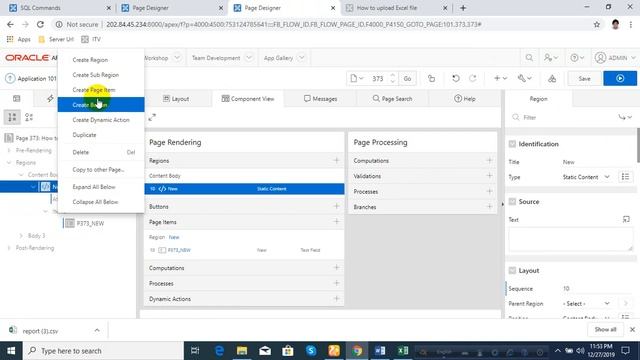Image resolution: width=640 pixels, height=360 pixels.
Task: Open the administration user-settings icon menu
Action: point(551,58)
